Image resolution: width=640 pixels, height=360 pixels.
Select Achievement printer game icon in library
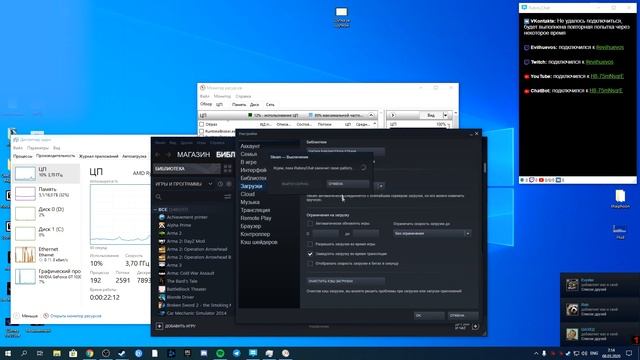pyautogui.click(x=162, y=217)
